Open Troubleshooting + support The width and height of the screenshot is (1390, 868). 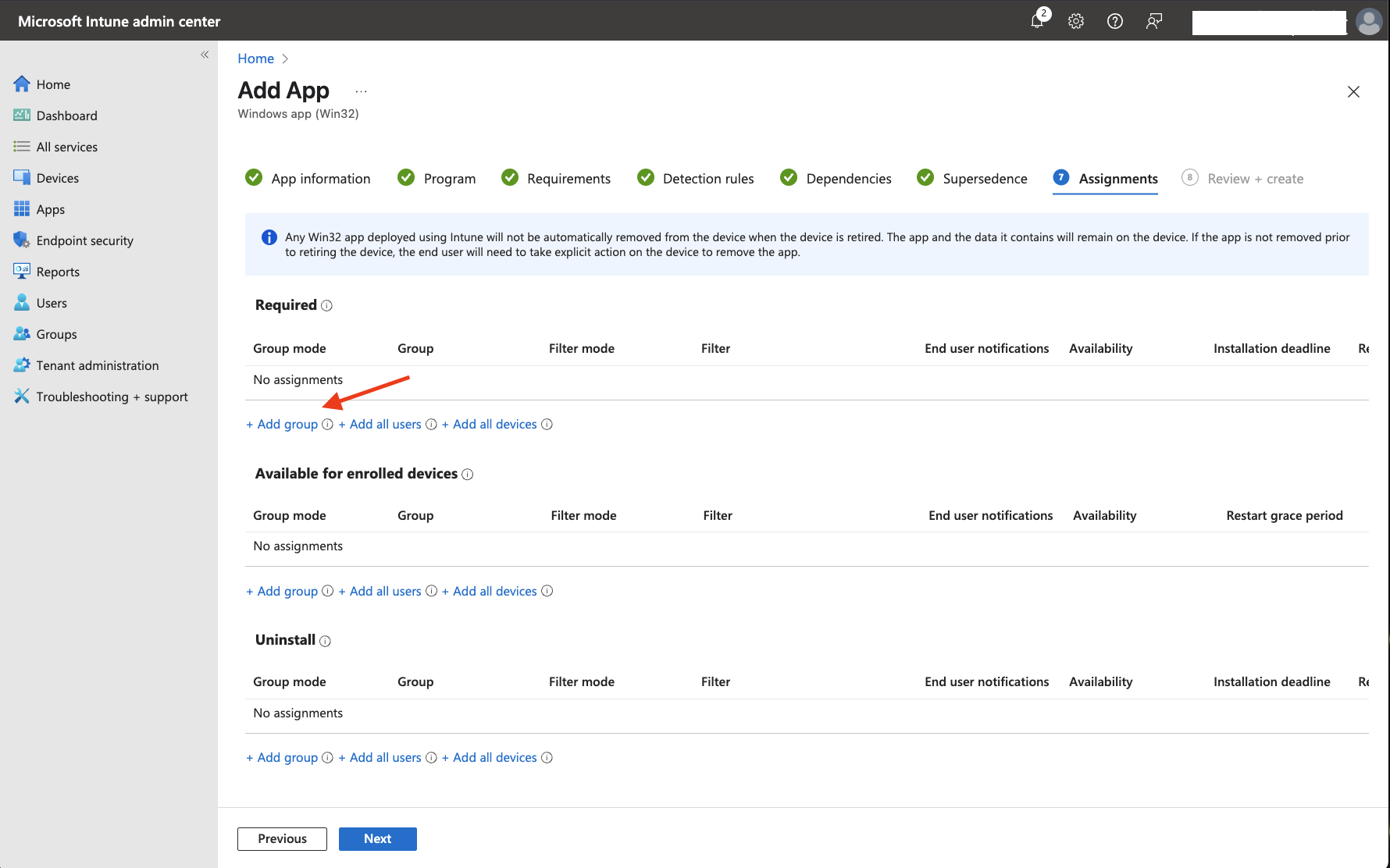tap(111, 396)
